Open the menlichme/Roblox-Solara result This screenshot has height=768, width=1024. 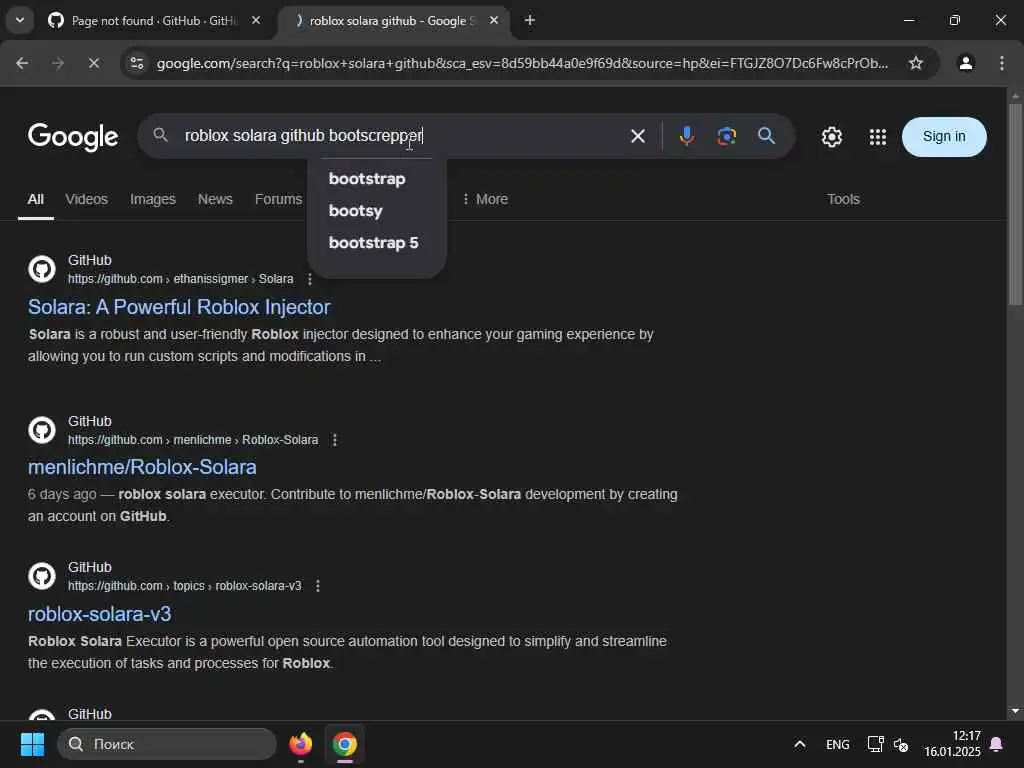pyautogui.click(x=142, y=467)
